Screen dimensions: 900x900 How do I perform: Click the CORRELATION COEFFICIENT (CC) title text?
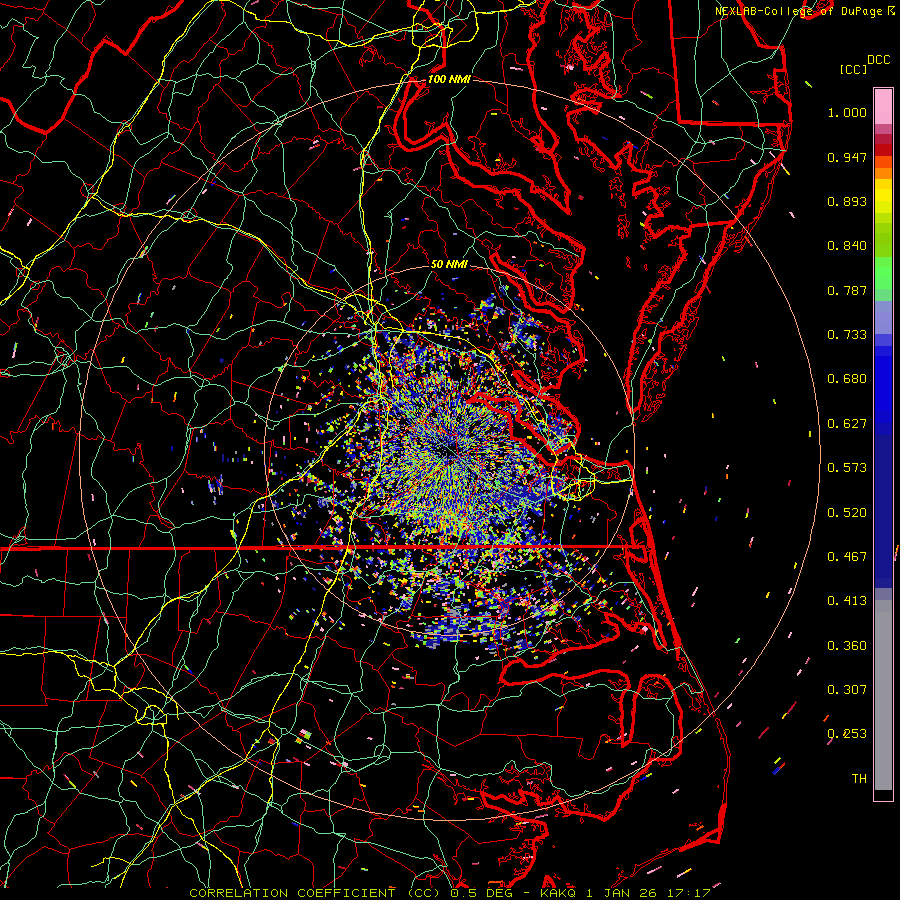(316, 893)
